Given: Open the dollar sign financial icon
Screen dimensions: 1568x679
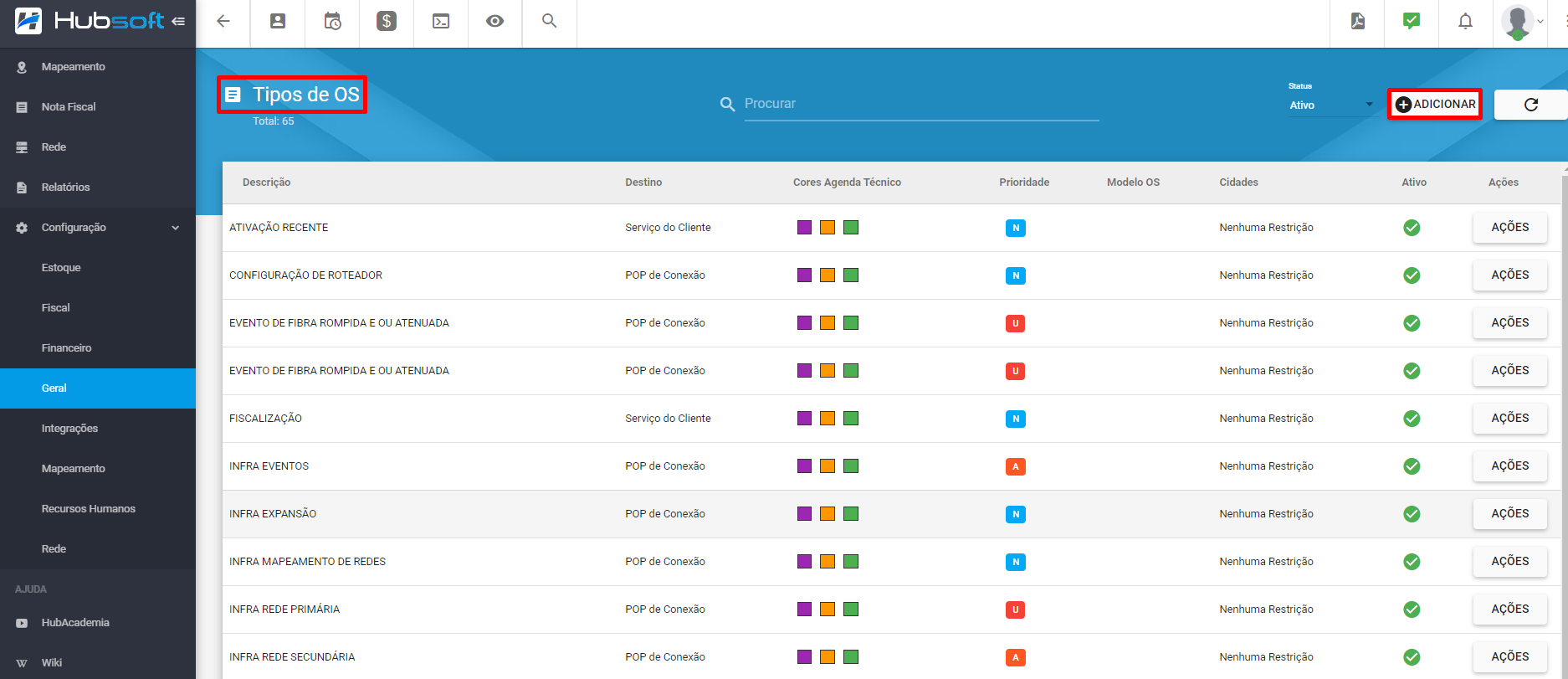Looking at the screenshot, I should (387, 21).
